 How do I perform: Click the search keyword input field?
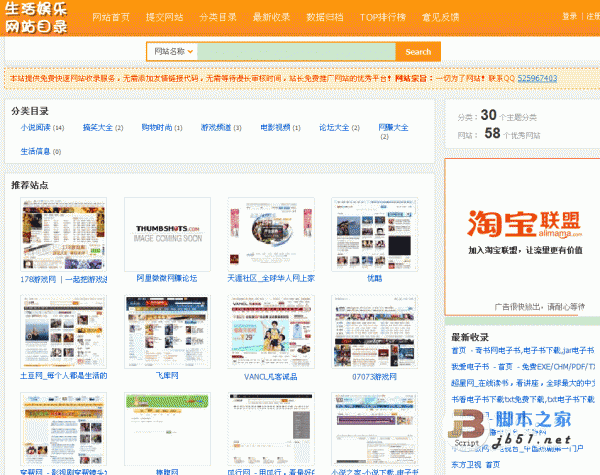tap(296, 51)
